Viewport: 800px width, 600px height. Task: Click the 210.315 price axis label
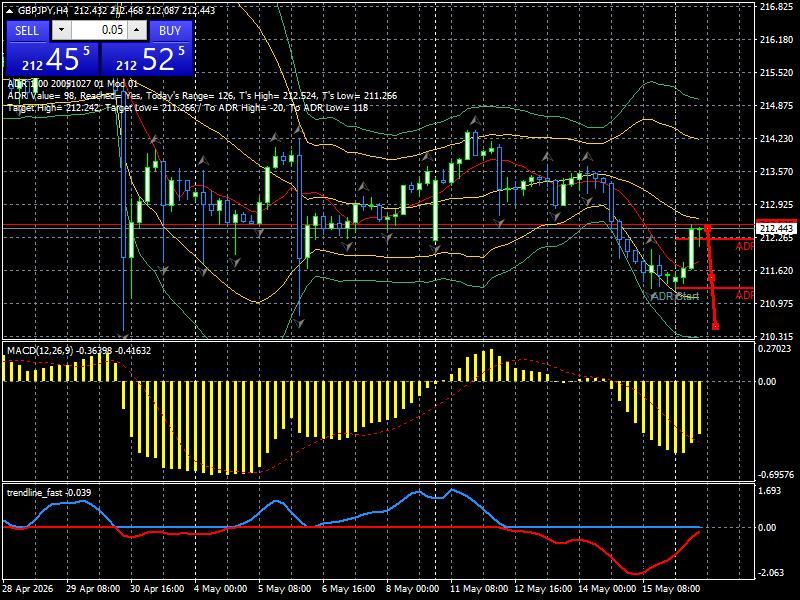[x=776, y=336]
